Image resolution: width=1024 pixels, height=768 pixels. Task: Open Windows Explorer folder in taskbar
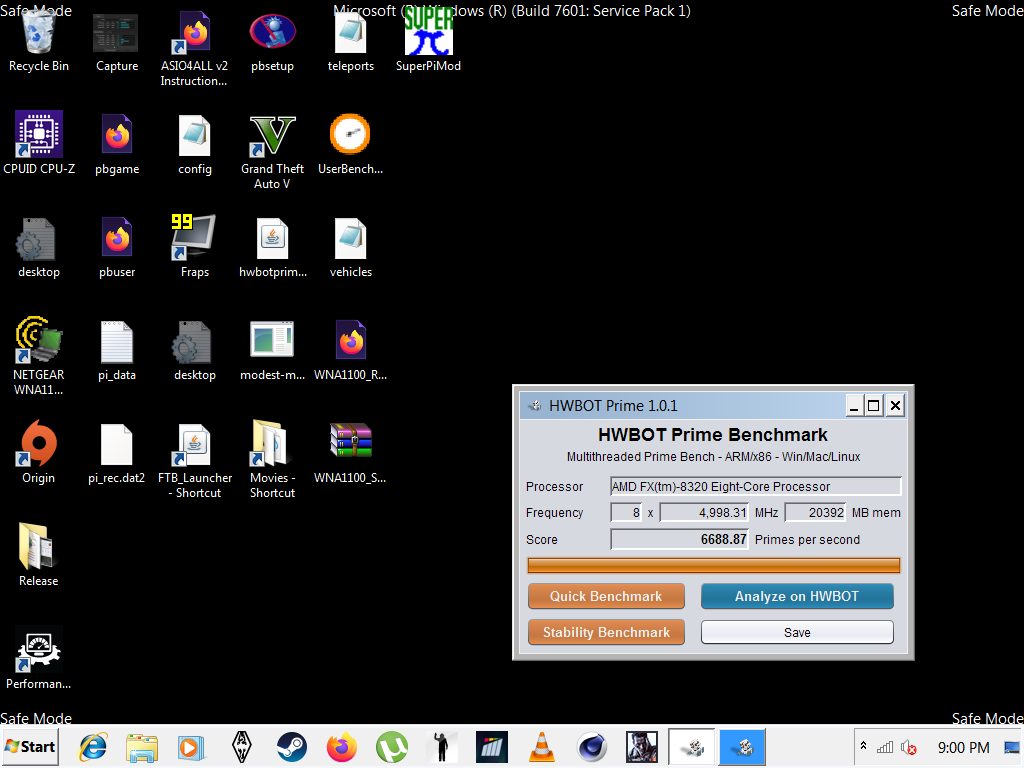point(142,747)
